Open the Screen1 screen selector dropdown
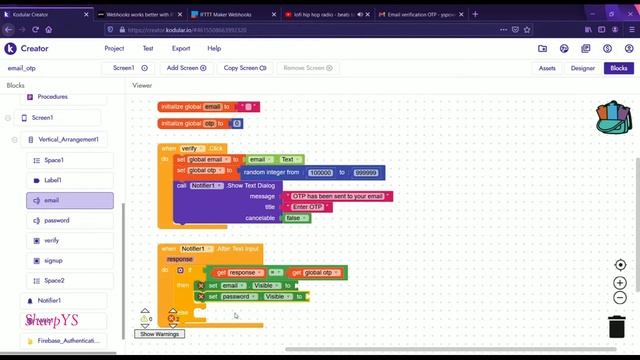 pyautogui.click(x=130, y=68)
